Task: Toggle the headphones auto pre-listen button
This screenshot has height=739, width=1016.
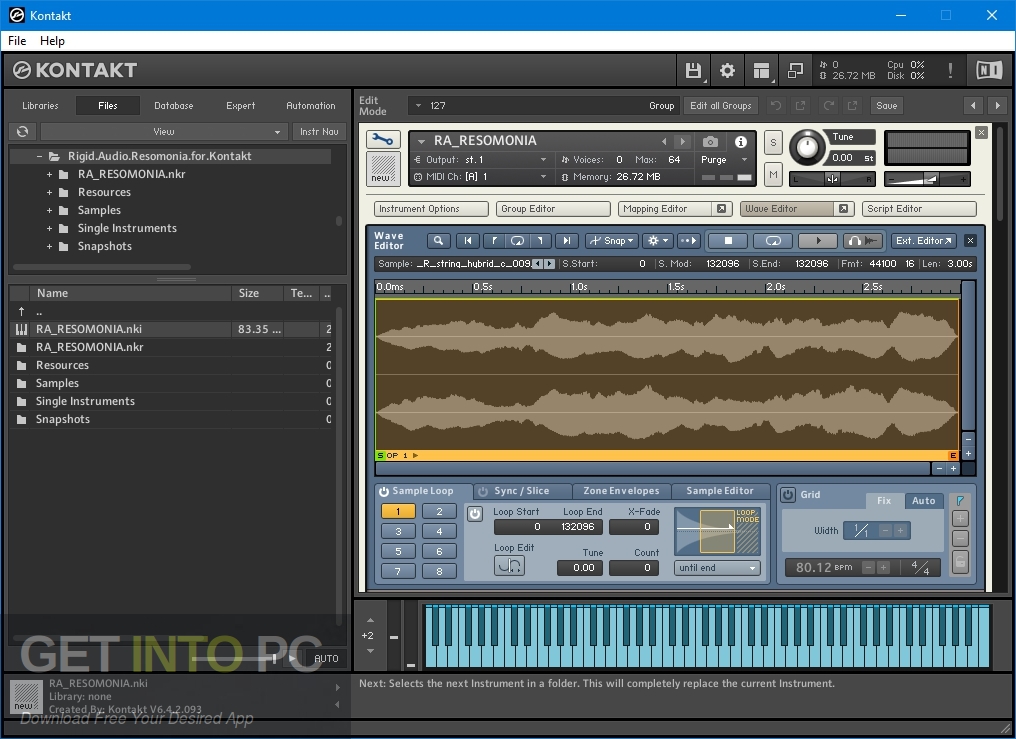Action: (x=863, y=240)
